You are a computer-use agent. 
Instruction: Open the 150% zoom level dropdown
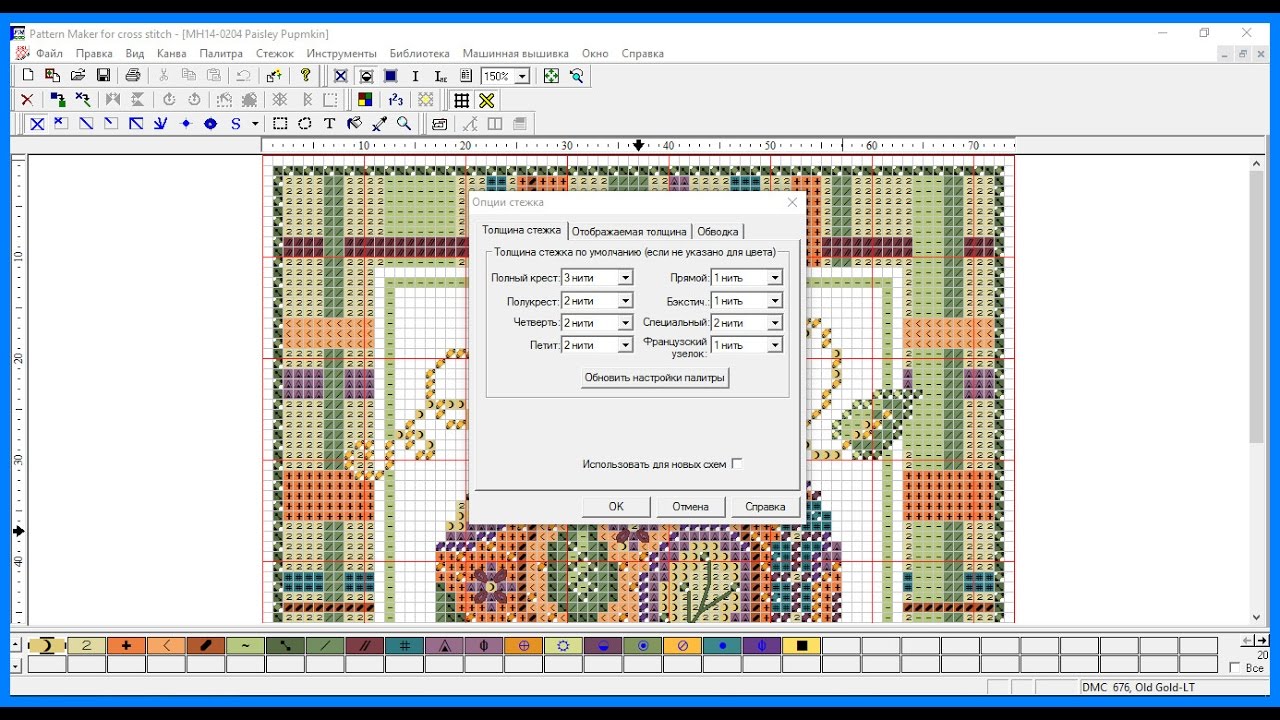pyautogui.click(x=522, y=76)
